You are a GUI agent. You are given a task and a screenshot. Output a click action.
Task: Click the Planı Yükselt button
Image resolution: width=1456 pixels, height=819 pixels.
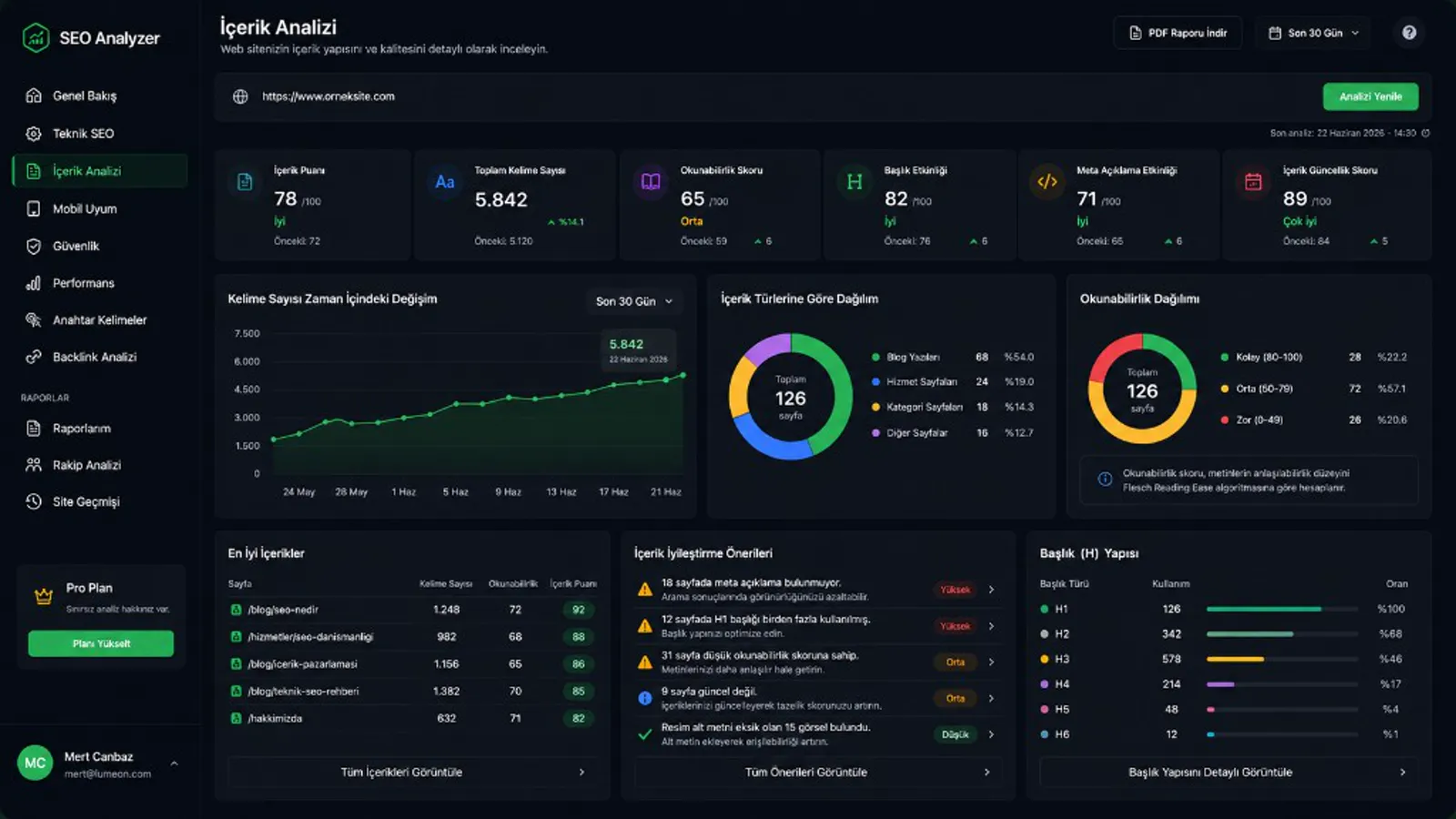[x=101, y=643]
